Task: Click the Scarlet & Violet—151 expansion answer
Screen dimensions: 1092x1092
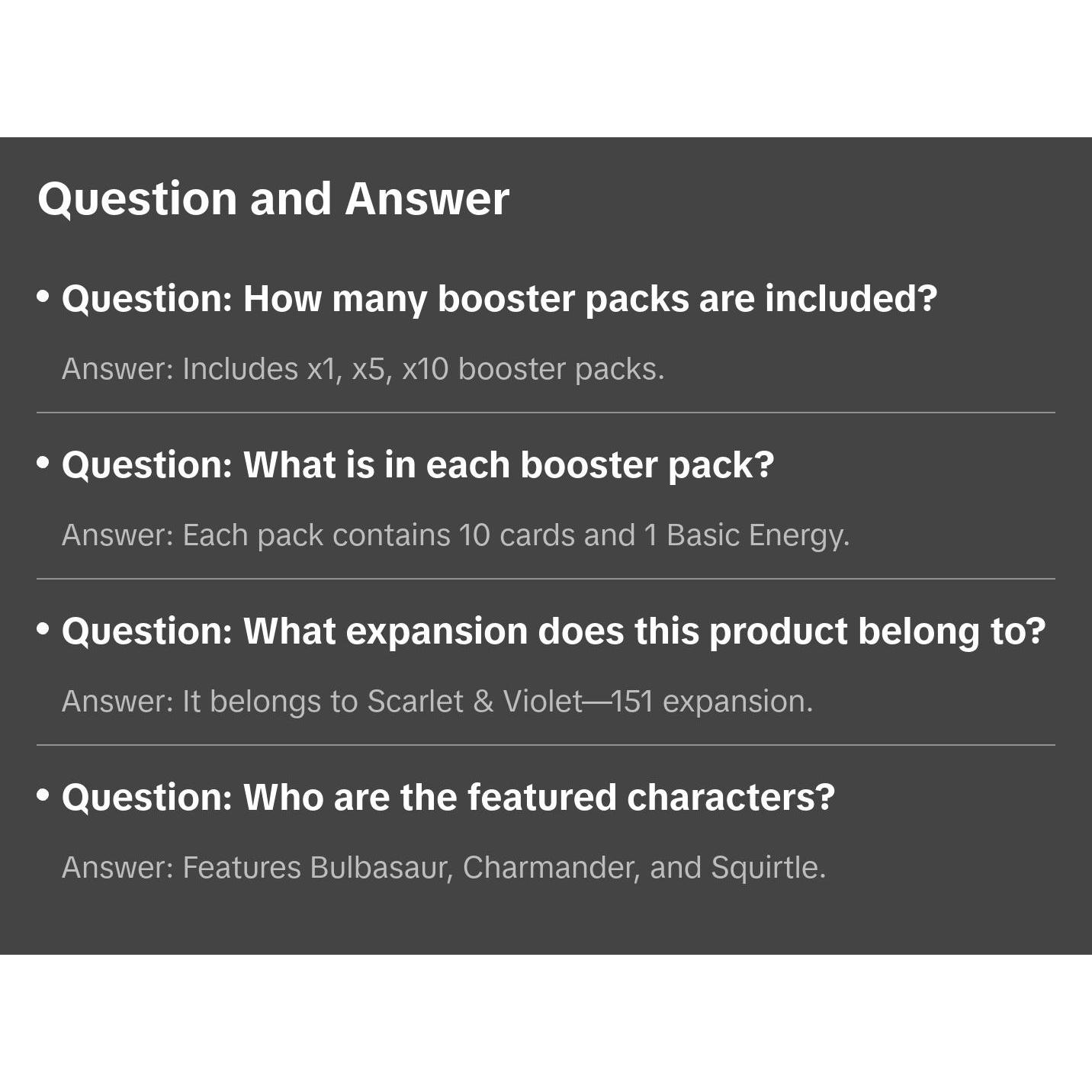Action: [x=437, y=702]
